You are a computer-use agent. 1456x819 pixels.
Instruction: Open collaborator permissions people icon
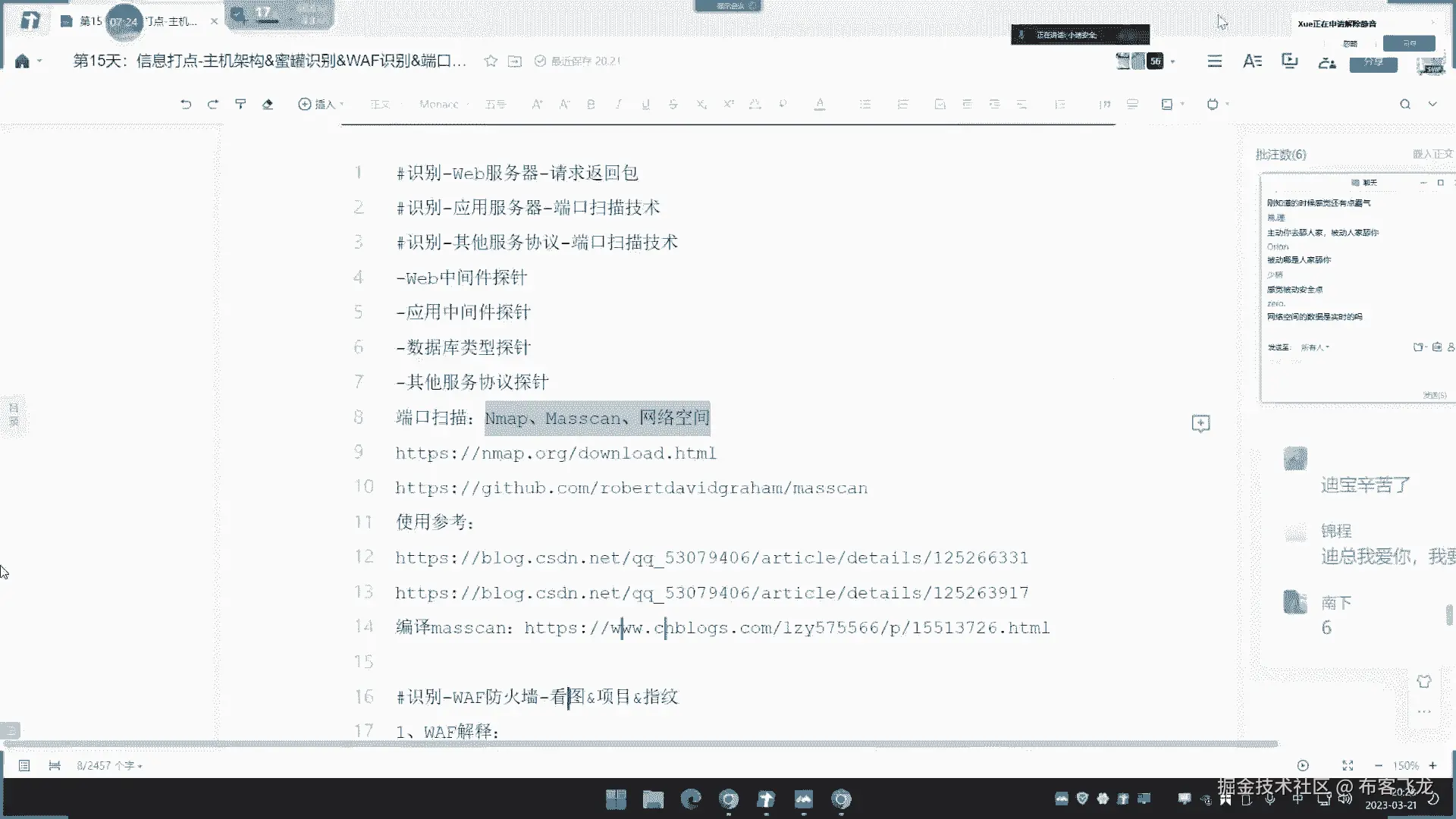(x=1327, y=63)
